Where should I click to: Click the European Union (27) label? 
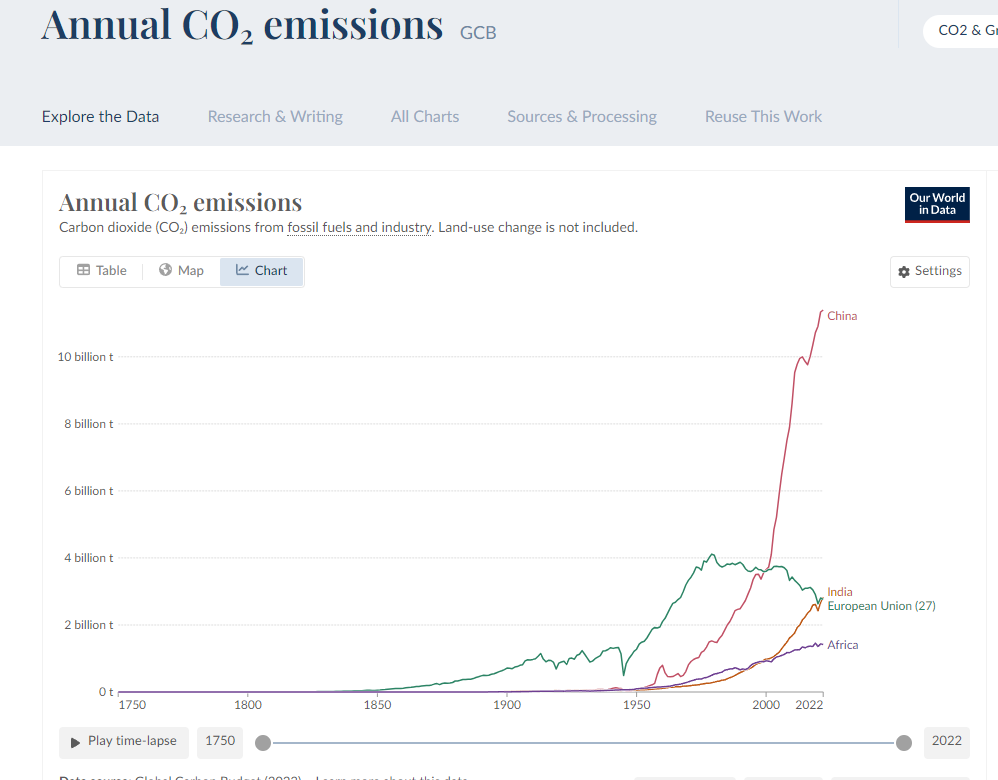pyautogui.click(x=881, y=606)
